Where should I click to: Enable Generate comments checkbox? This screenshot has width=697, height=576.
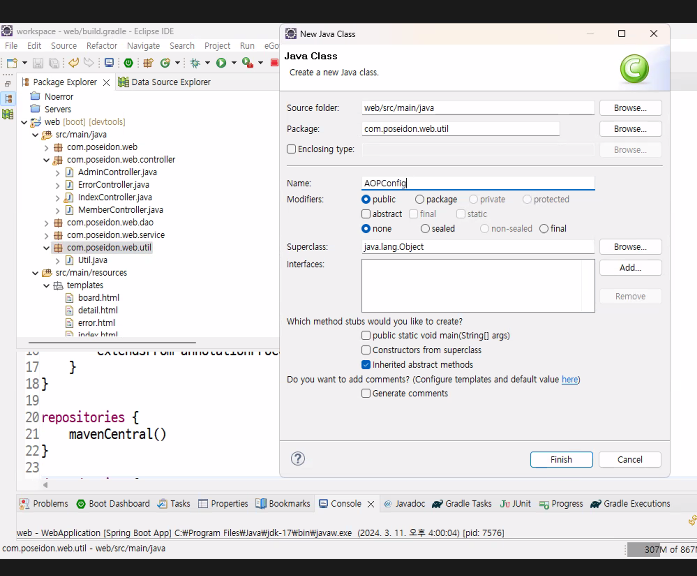click(x=366, y=393)
